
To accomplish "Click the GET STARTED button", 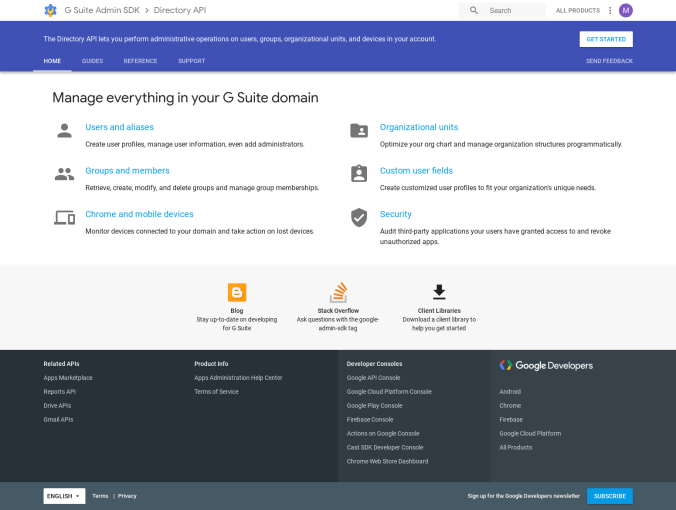I will click(606, 39).
